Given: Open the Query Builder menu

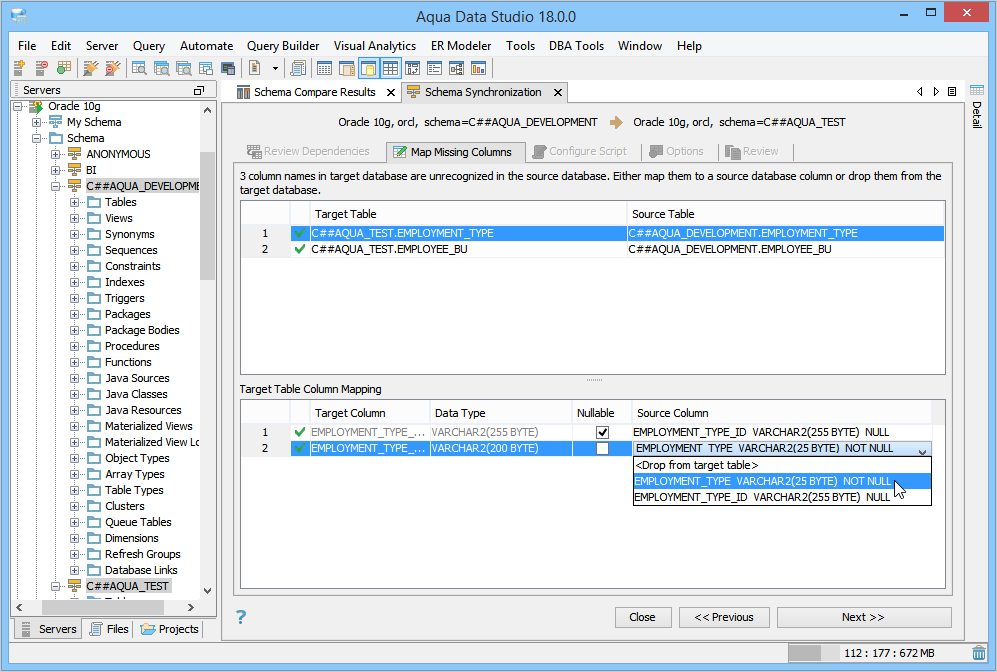Looking at the screenshot, I should pos(283,46).
